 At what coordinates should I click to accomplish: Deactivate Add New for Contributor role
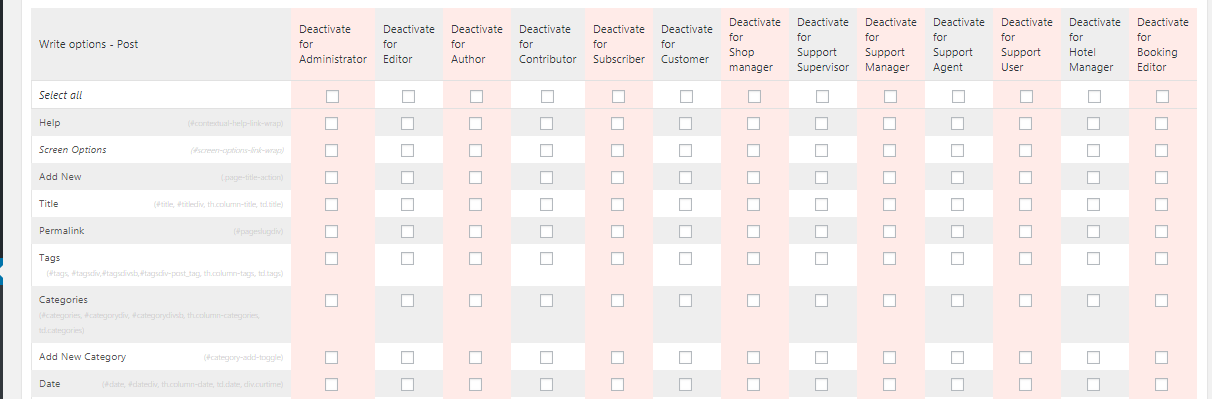coord(546,177)
